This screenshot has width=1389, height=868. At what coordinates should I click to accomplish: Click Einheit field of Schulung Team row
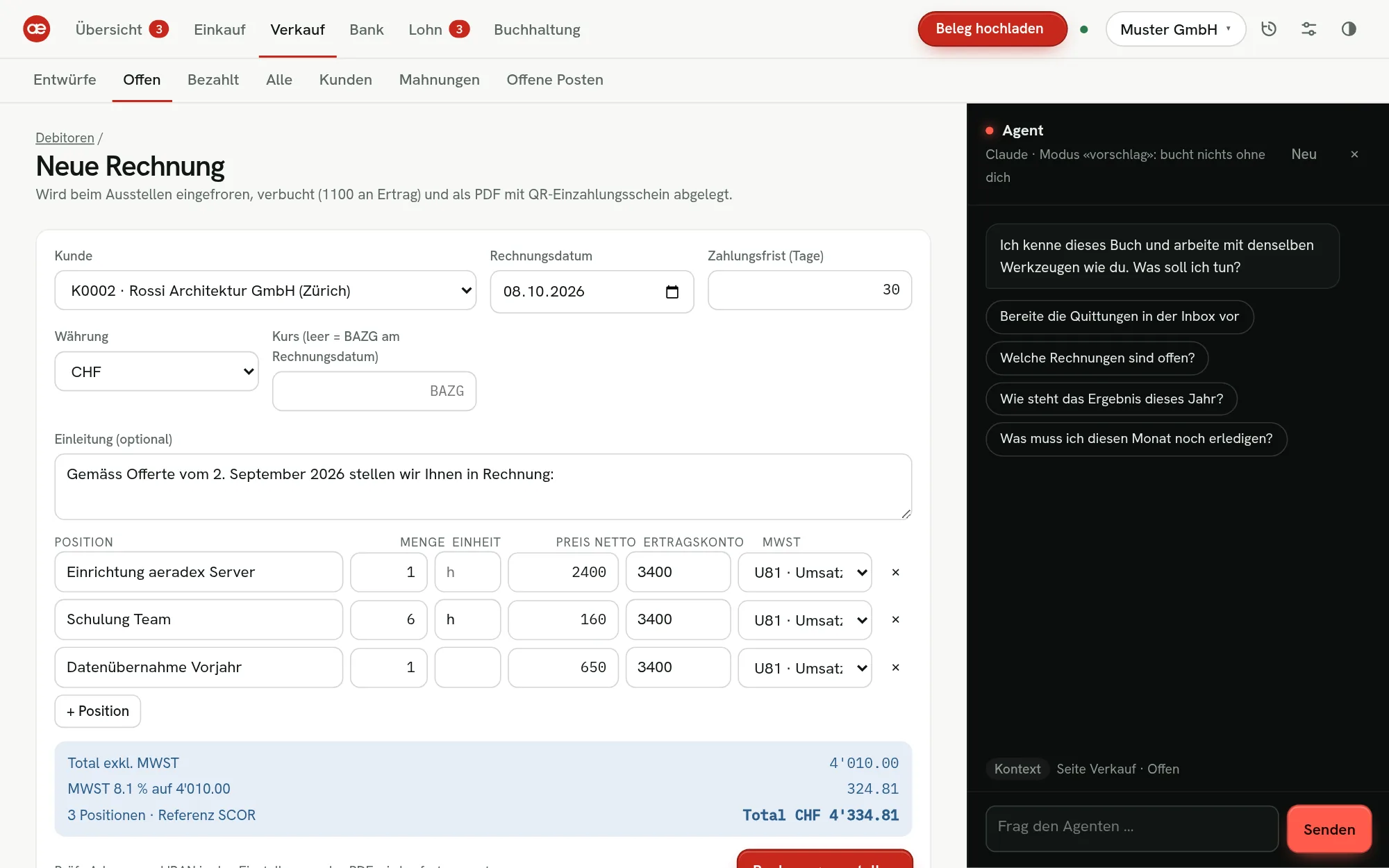467,619
